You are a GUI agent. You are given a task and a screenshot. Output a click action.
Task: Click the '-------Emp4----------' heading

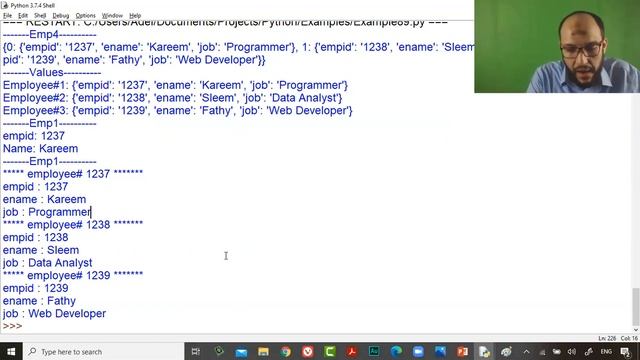point(49,35)
